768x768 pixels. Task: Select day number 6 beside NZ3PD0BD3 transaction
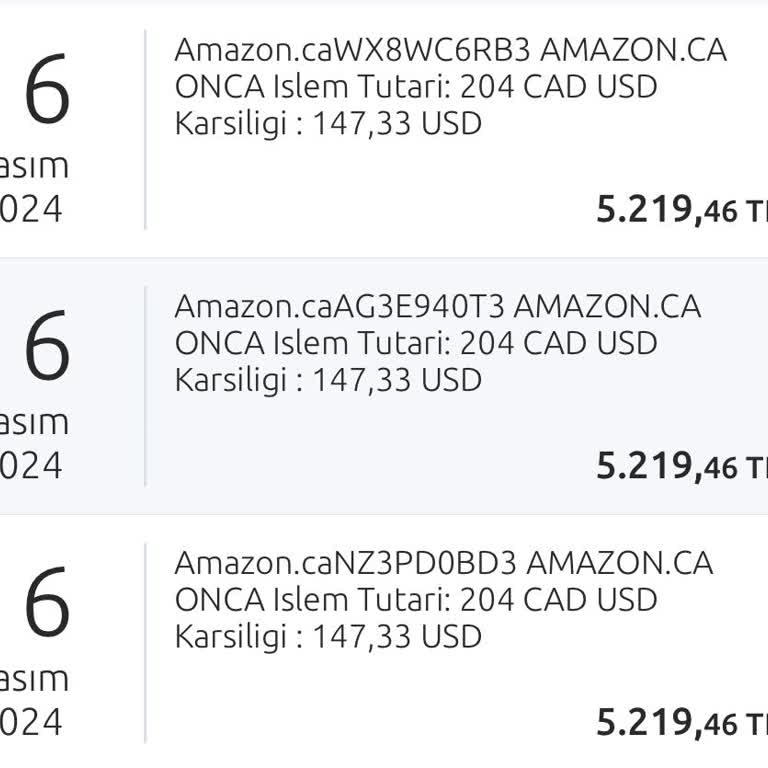(47, 604)
